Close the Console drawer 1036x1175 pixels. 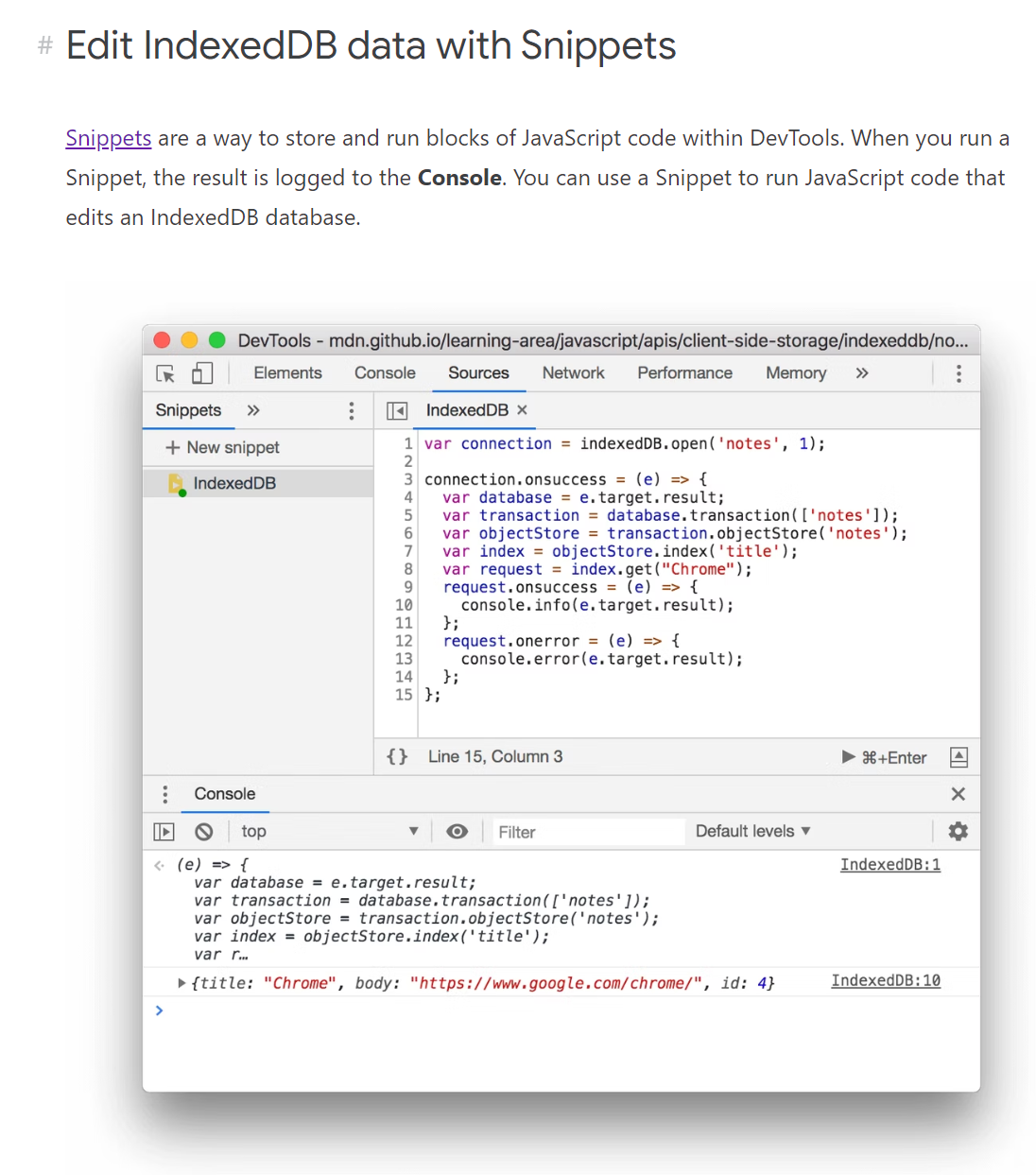[958, 794]
